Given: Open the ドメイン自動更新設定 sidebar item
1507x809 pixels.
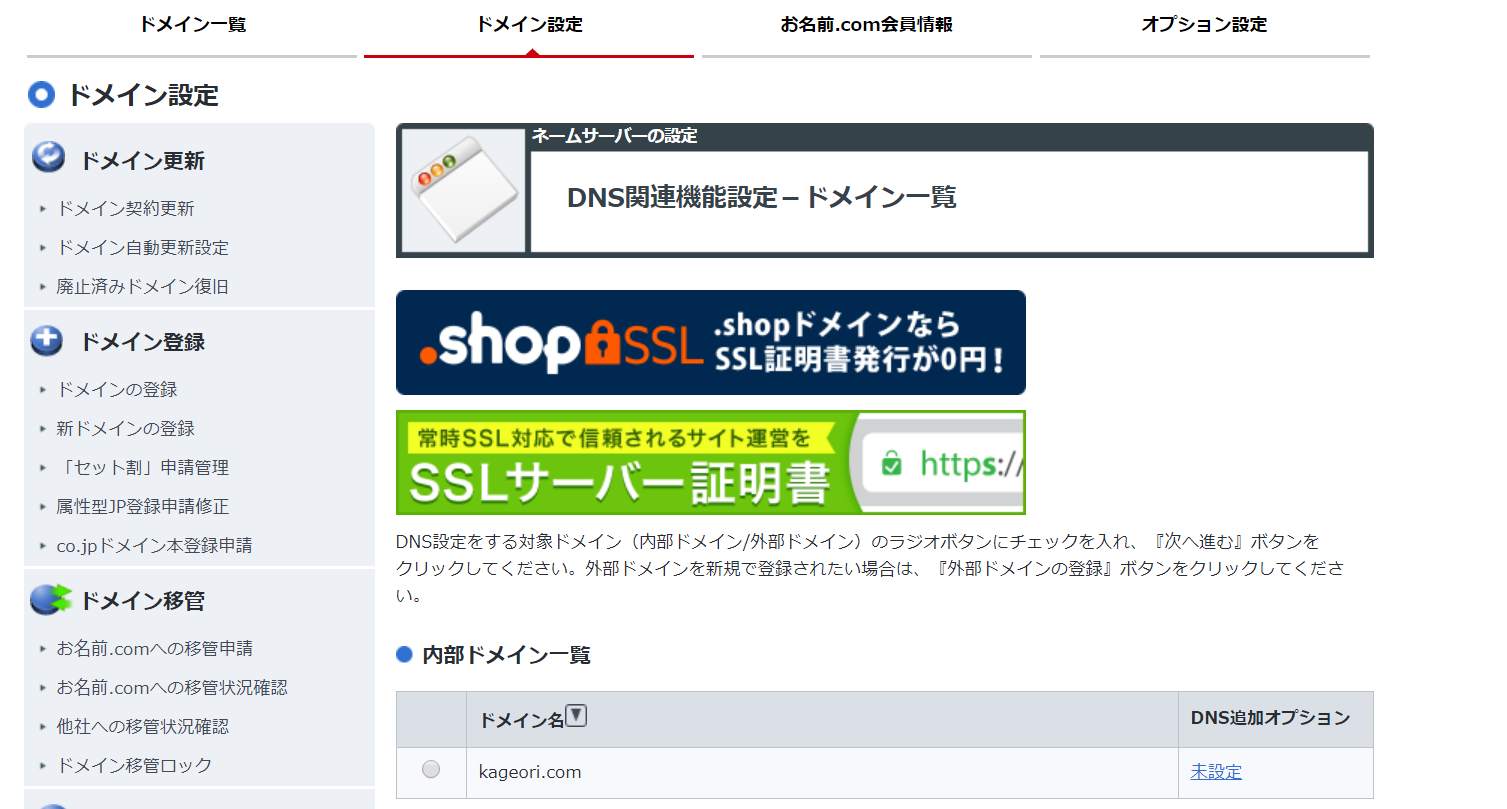Looking at the screenshot, I should click(142, 247).
